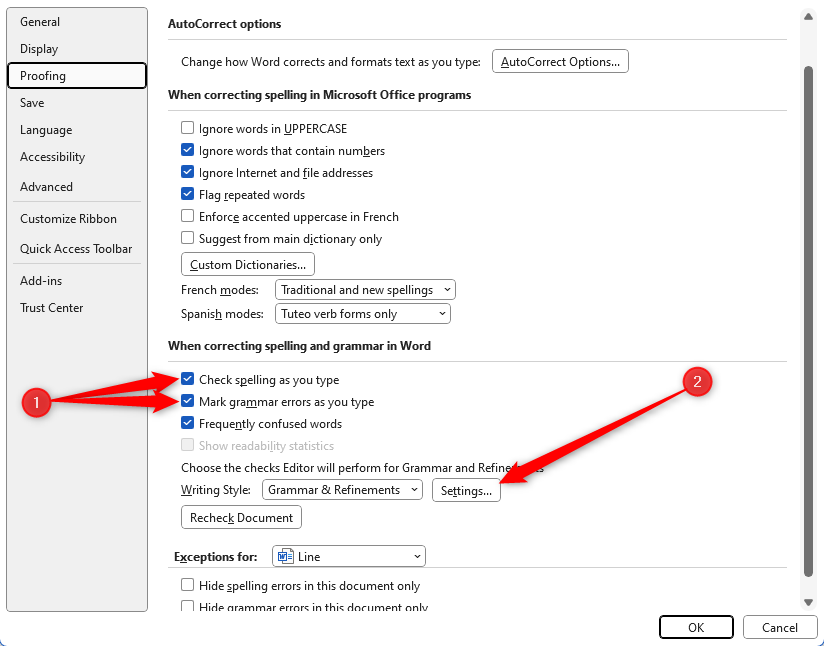
Task: Click the Custom Dictionaries button
Action: 247,264
